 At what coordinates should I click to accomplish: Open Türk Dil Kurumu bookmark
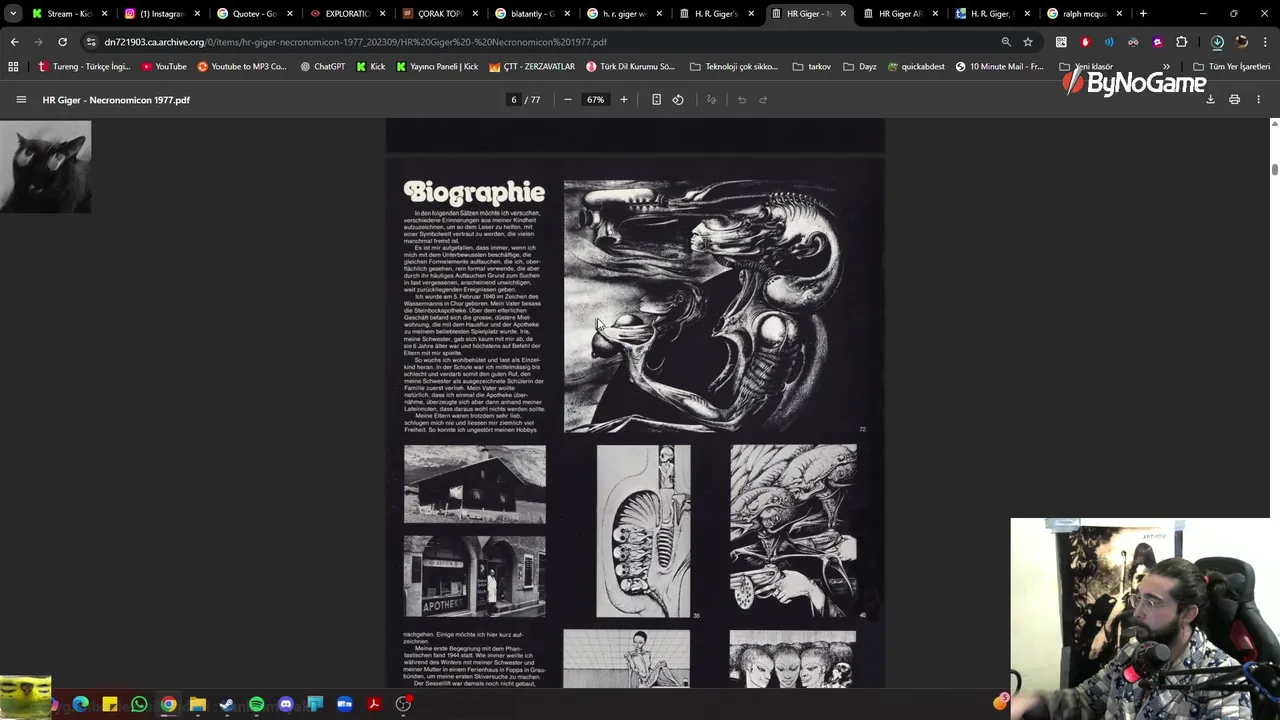[x=631, y=67]
